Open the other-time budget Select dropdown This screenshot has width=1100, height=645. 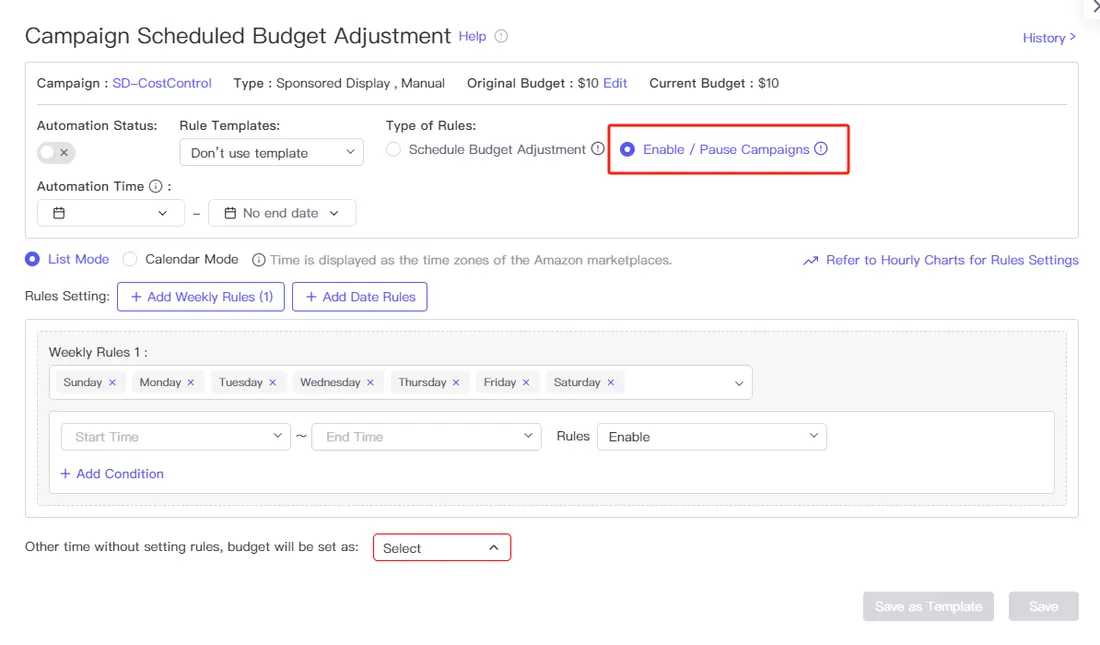[x=442, y=547]
